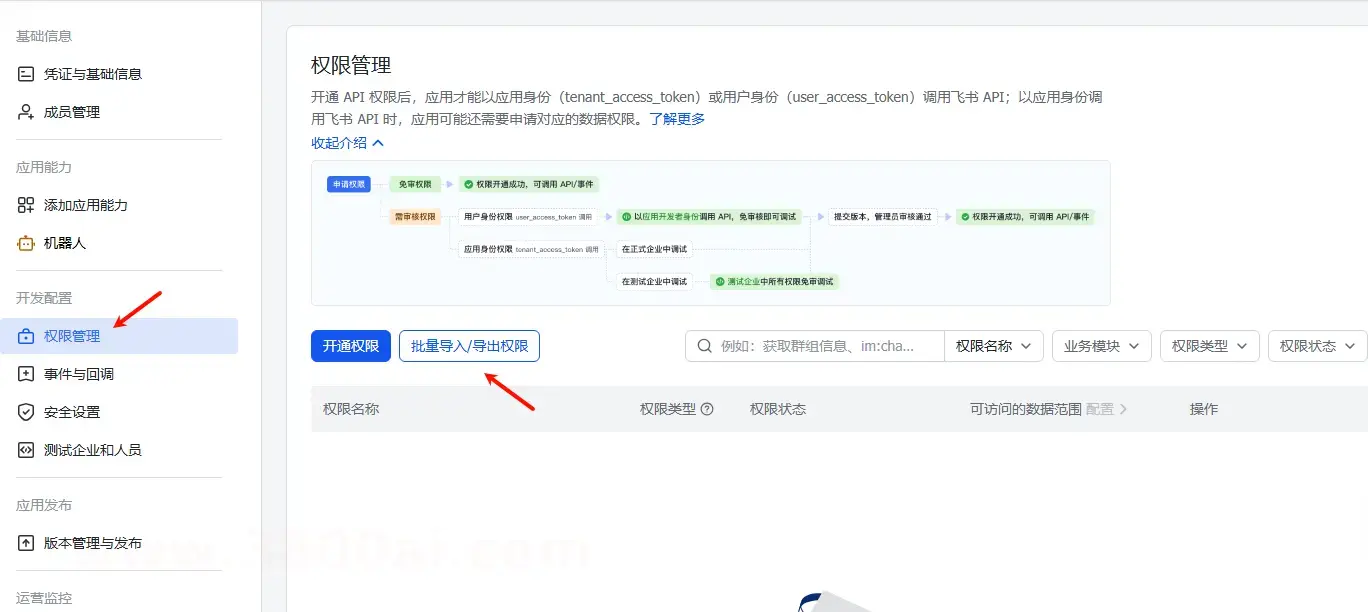The height and width of the screenshot is (612, 1368).
Task: Open the 了解更多 link
Action: pyautogui.click(x=677, y=119)
